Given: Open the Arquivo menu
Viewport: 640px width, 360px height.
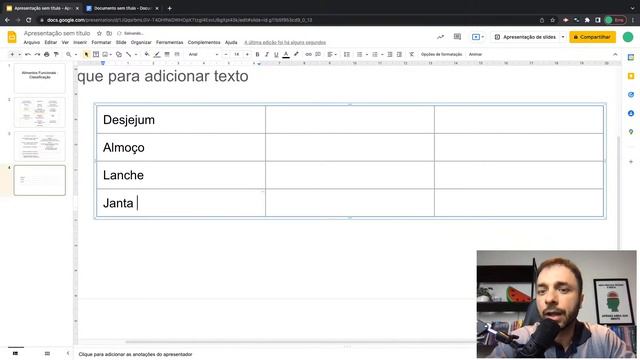Looking at the screenshot, I should pyautogui.click(x=31, y=42).
